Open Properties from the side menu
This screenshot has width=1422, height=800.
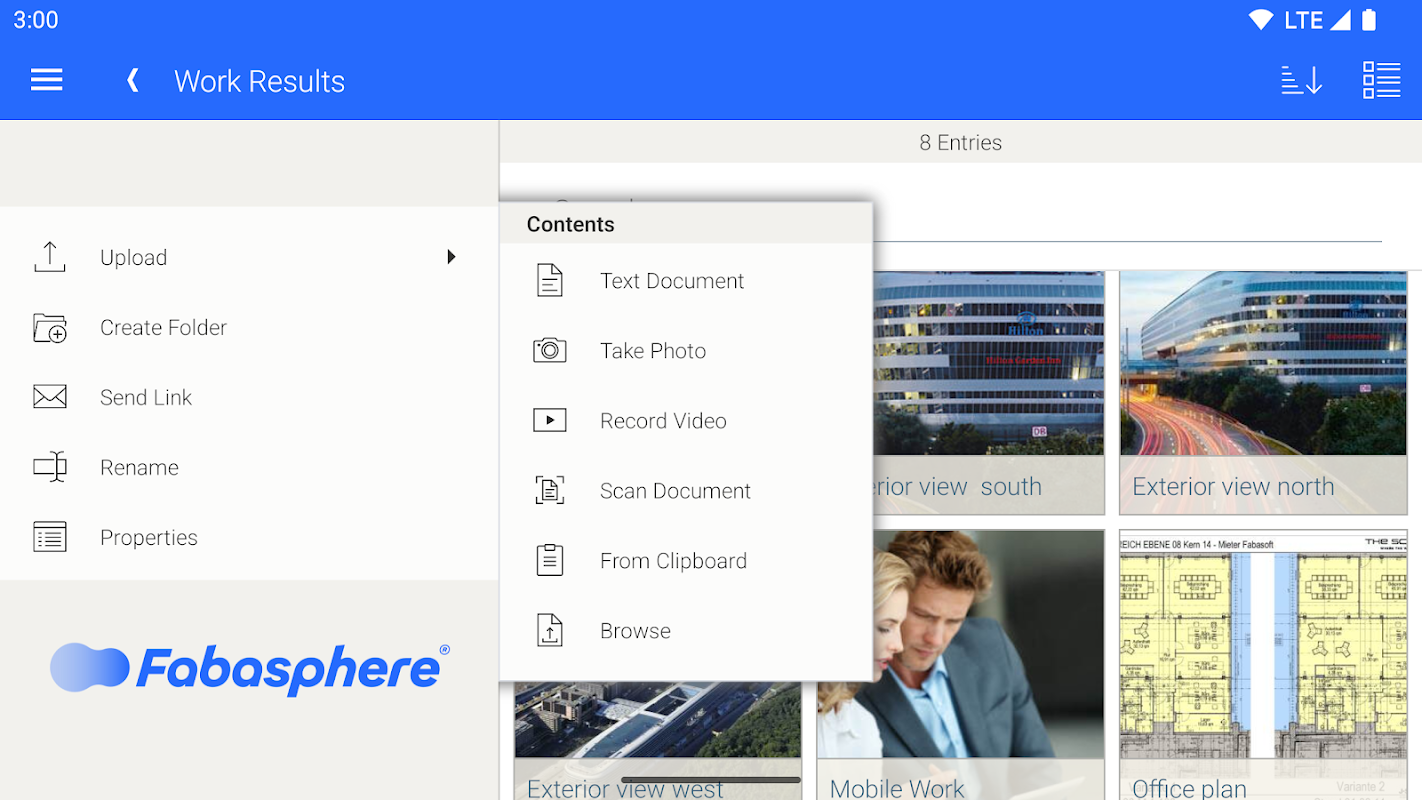coord(249,537)
